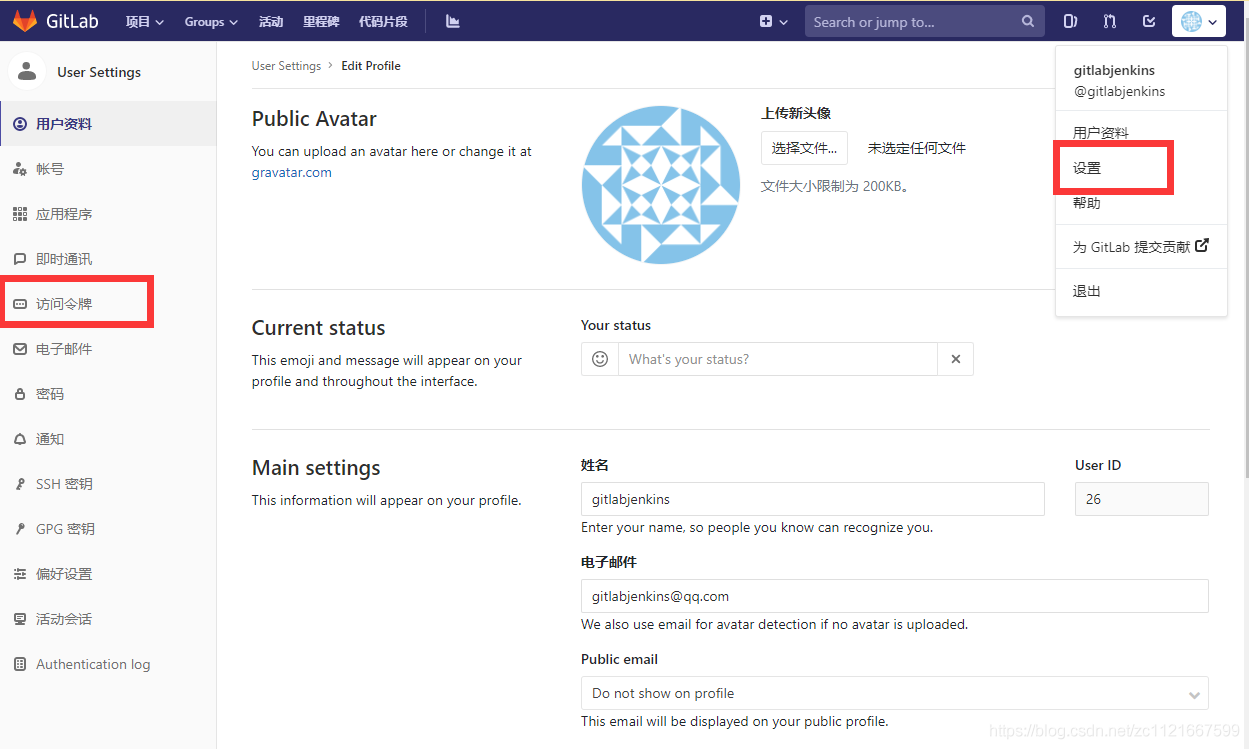Open the Public email dropdown
1249x749 pixels.
[894, 693]
